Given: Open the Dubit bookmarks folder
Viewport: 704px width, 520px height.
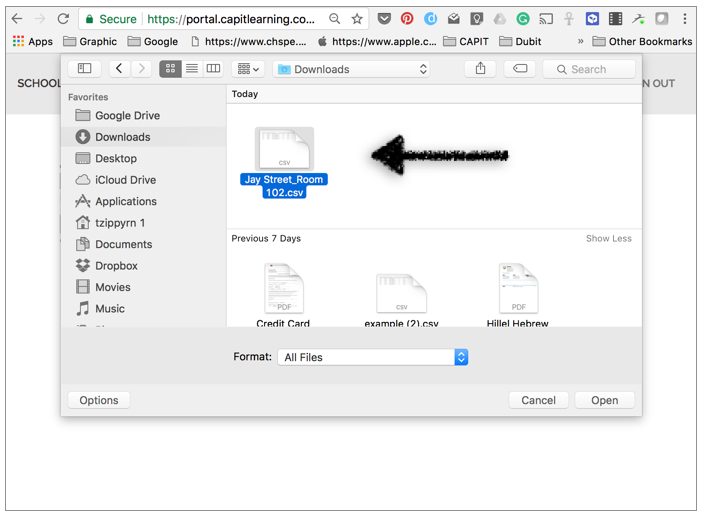Looking at the screenshot, I should (520, 42).
